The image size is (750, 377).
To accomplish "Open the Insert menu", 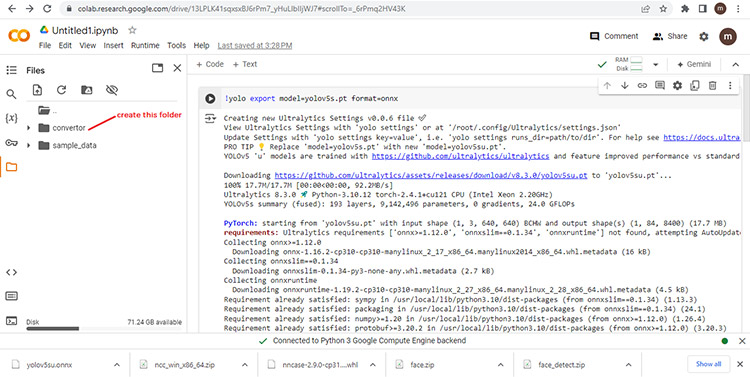I will pos(113,45).
